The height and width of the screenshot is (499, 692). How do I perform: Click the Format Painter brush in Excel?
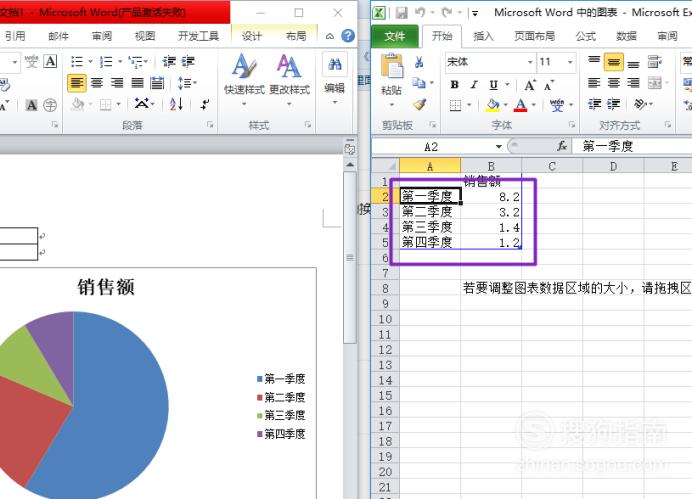(x=419, y=104)
